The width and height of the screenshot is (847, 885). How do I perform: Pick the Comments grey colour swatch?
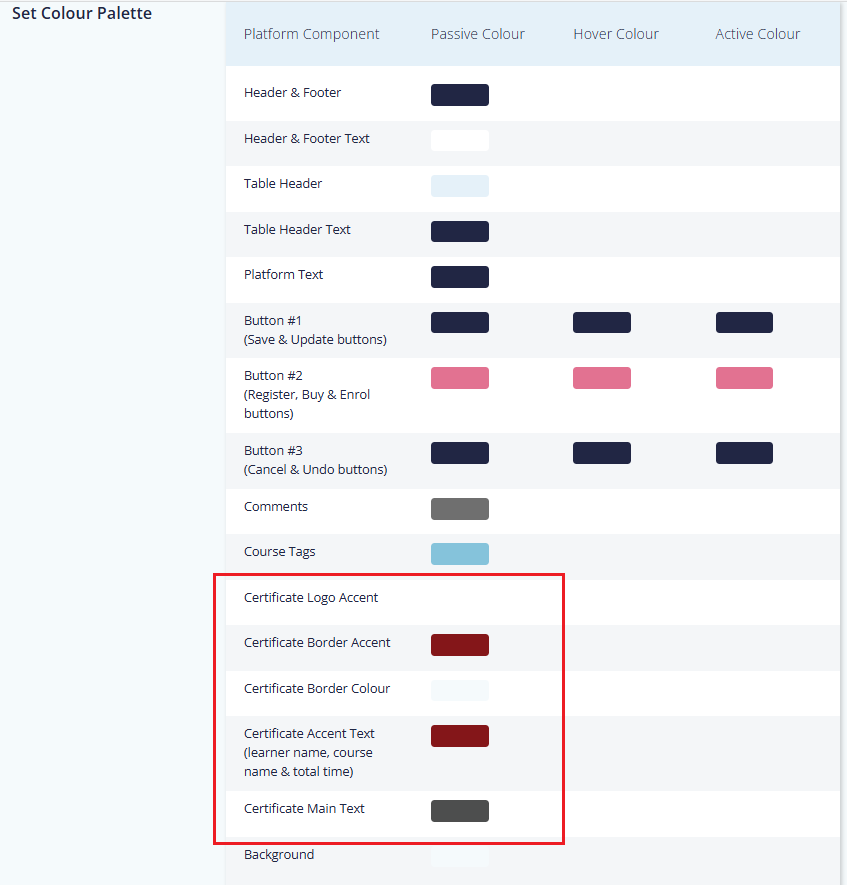tap(460, 509)
